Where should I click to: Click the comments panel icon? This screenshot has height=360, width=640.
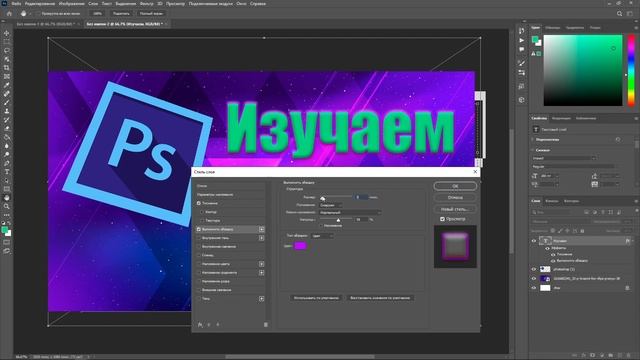[522, 49]
